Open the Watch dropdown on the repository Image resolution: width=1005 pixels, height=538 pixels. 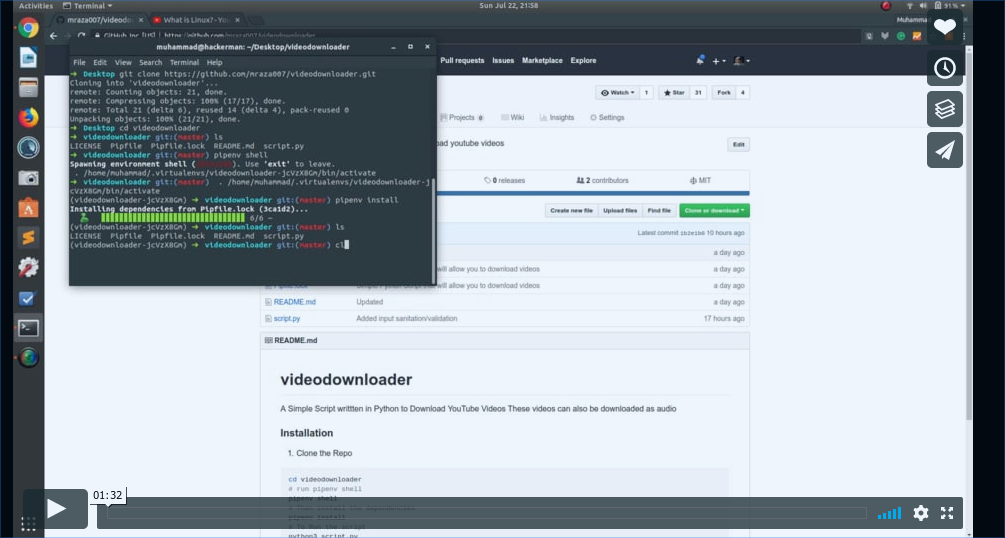pyautogui.click(x=618, y=93)
